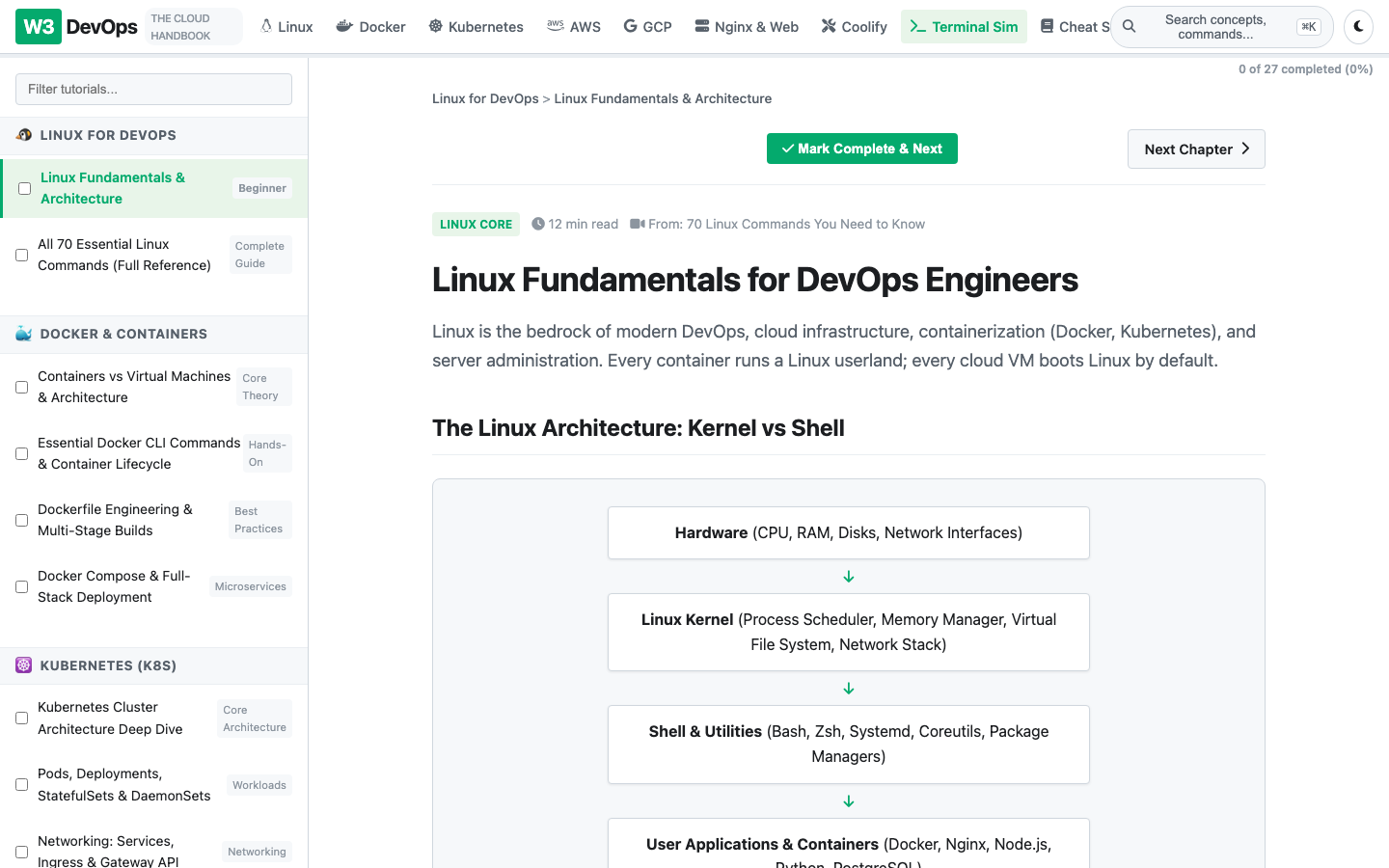Click the terminal prompt icon of Terminal Sim
This screenshot has width=1389, height=868.
918,27
